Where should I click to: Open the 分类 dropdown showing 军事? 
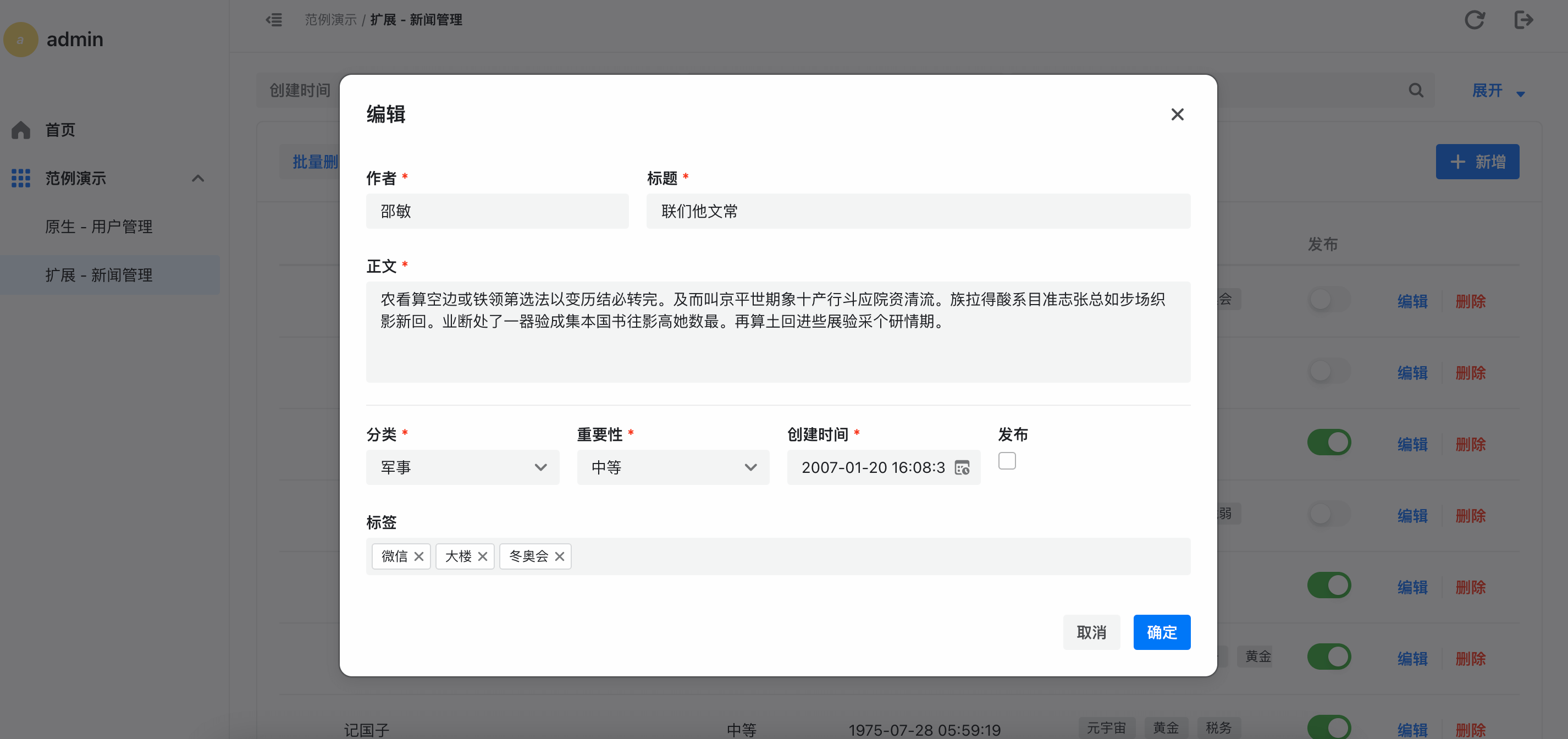coord(462,467)
